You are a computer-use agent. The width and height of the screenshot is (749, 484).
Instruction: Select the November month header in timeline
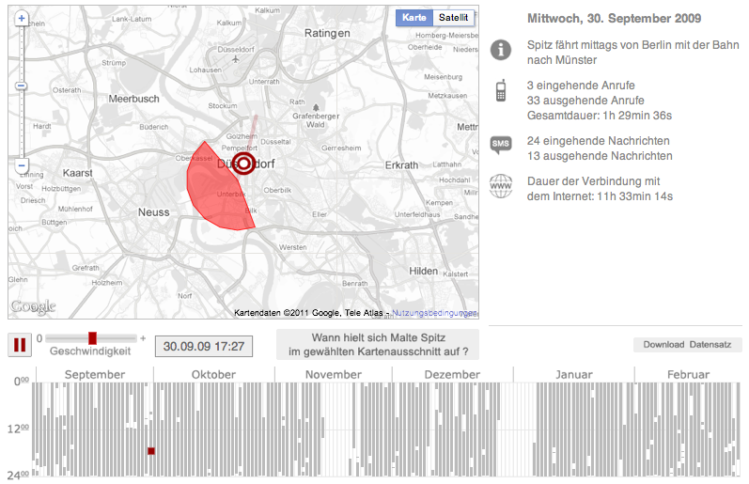click(x=332, y=374)
